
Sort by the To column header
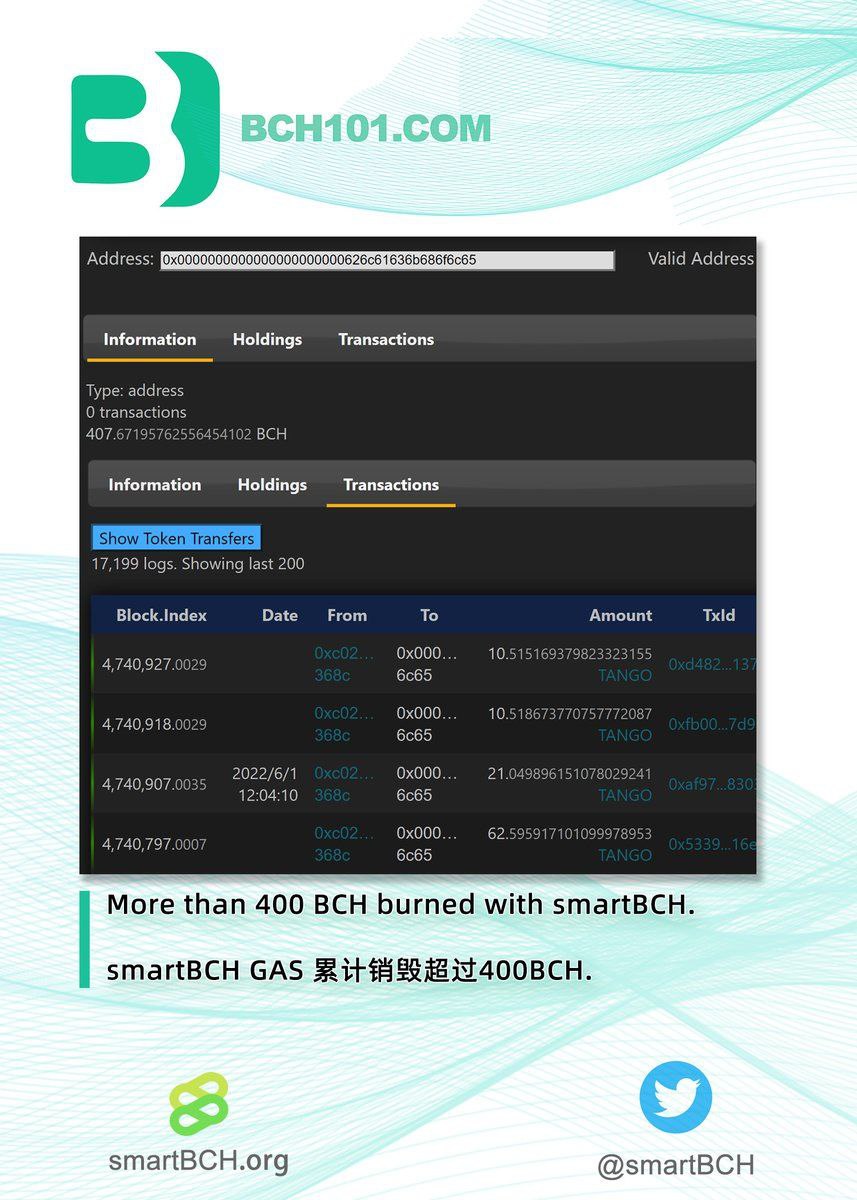[x=429, y=615]
